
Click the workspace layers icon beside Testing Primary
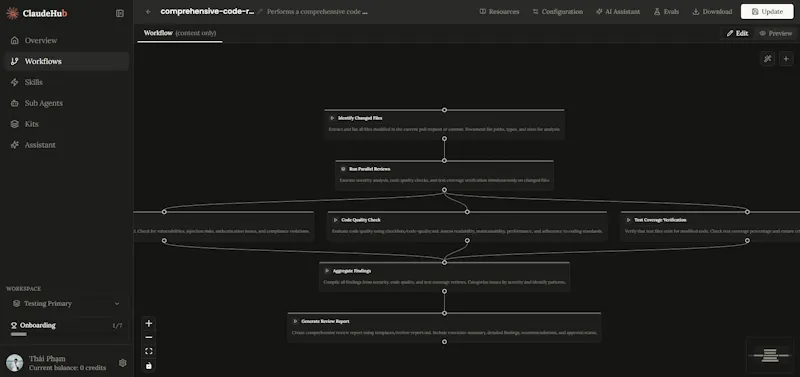click(16, 304)
